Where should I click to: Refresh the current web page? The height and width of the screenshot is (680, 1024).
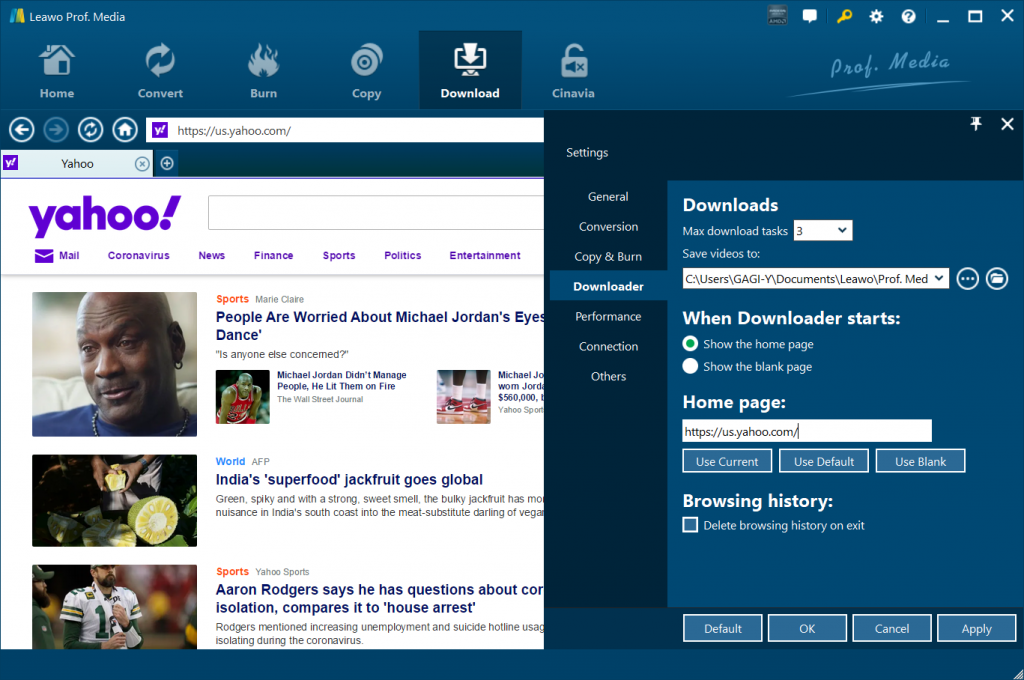tap(90, 130)
